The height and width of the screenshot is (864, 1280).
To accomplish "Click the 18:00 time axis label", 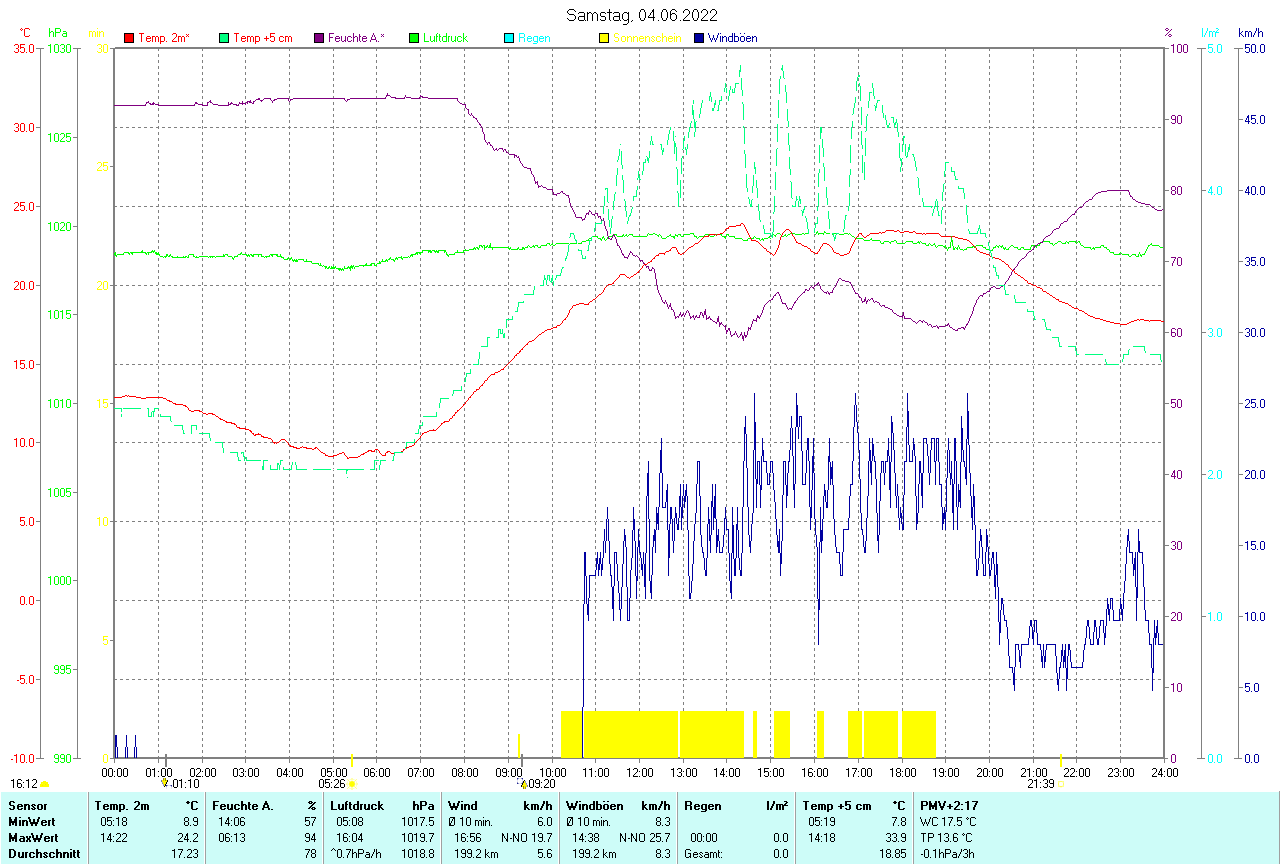I will (x=902, y=772).
